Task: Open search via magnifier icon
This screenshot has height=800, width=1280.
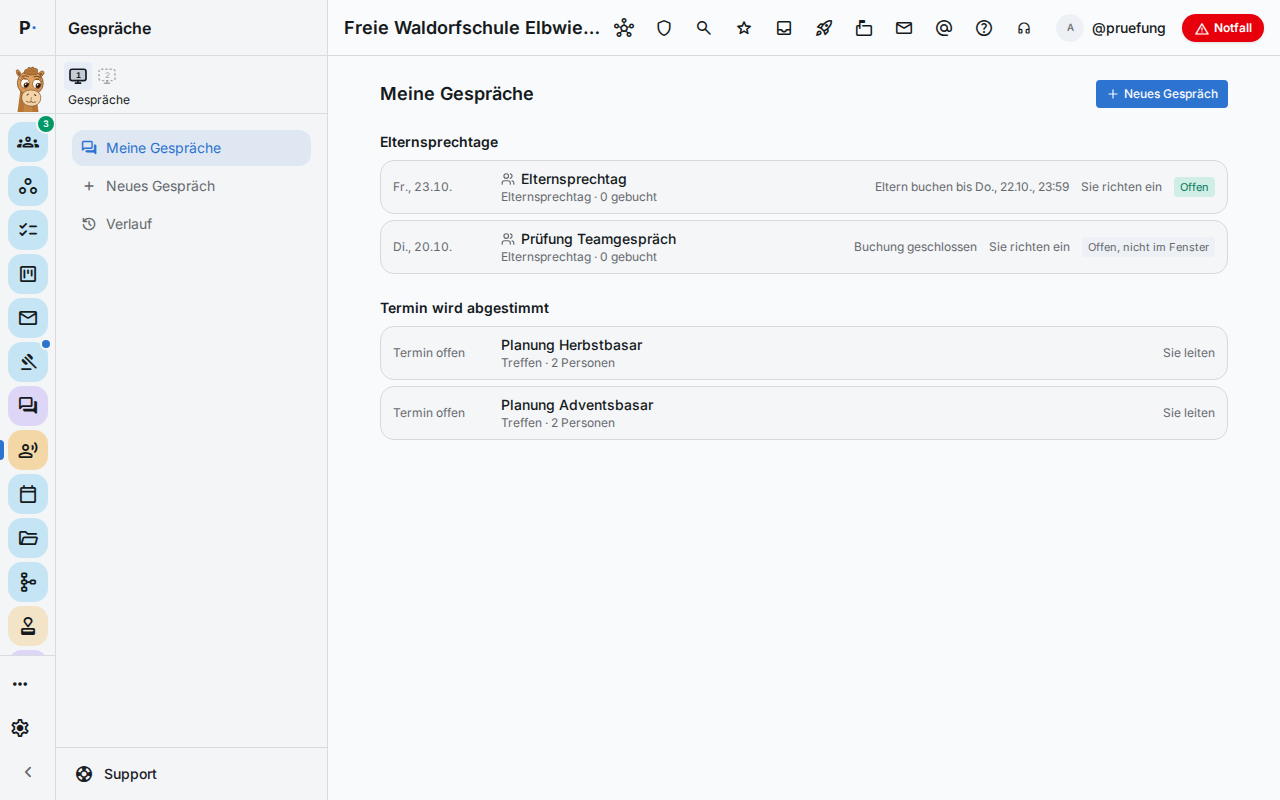Action: click(x=704, y=28)
